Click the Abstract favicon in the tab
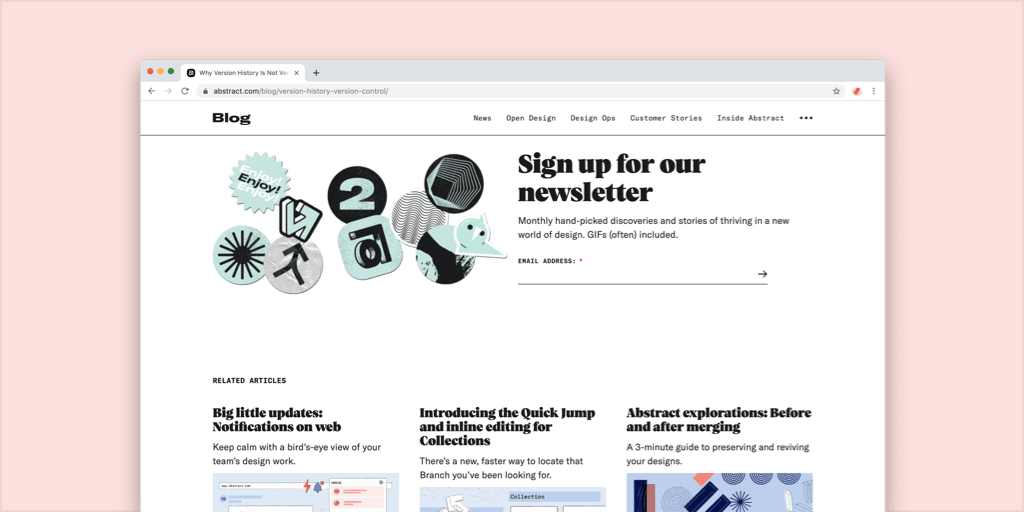This screenshot has width=1024, height=512. pos(191,73)
